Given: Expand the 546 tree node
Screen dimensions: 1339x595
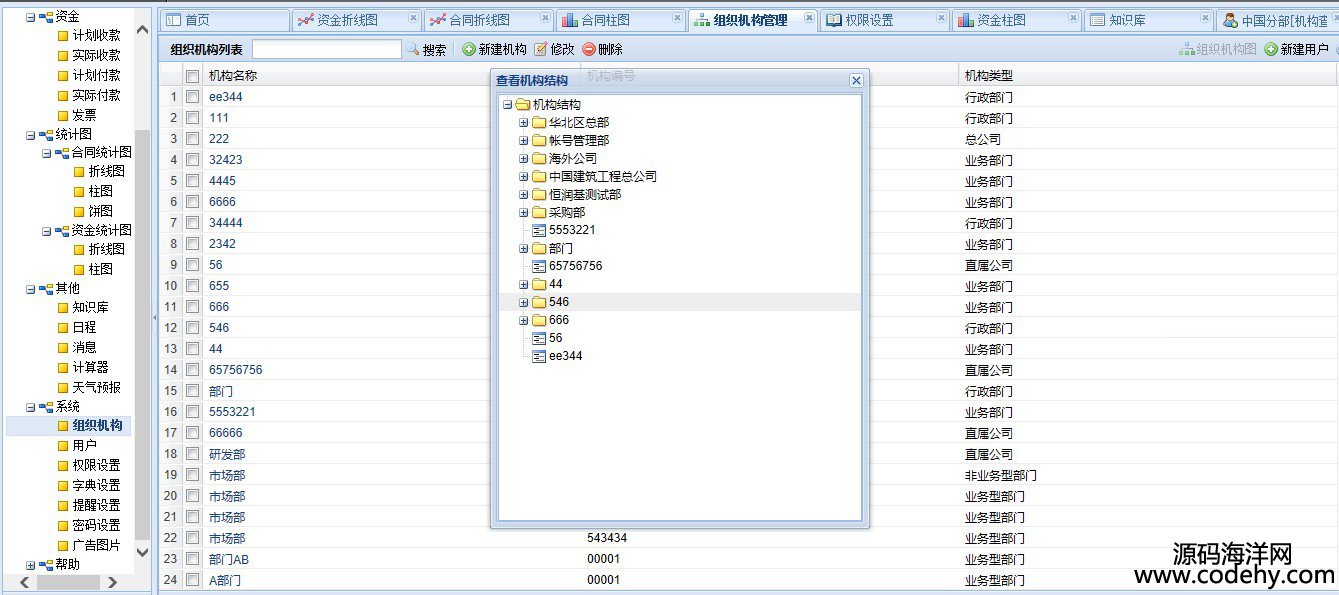Looking at the screenshot, I should 523,302.
